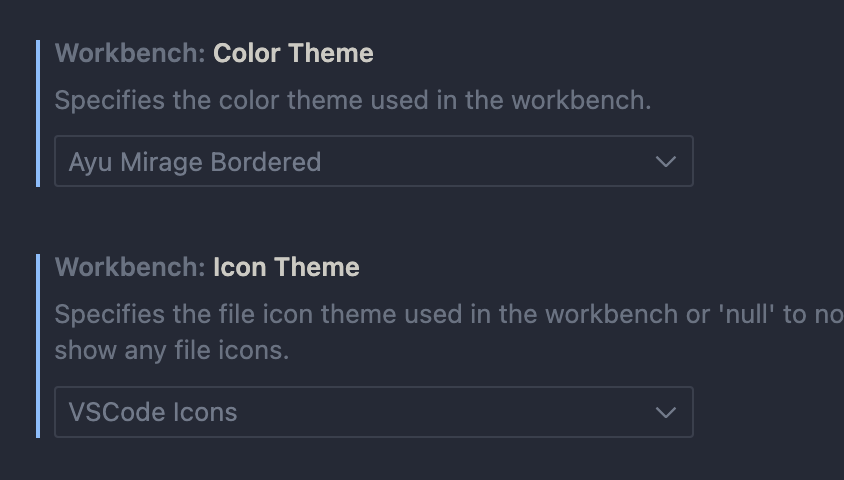Click the blue modified indicator beside Icon Theme
Image resolution: width=844 pixels, height=480 pixels.
[38, 345]
